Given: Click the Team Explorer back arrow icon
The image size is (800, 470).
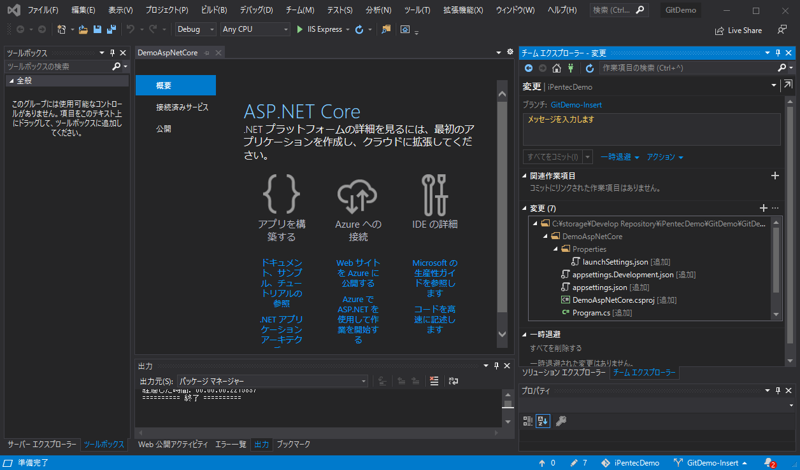Looking at the screenshot, I should (x=529, y=68).
